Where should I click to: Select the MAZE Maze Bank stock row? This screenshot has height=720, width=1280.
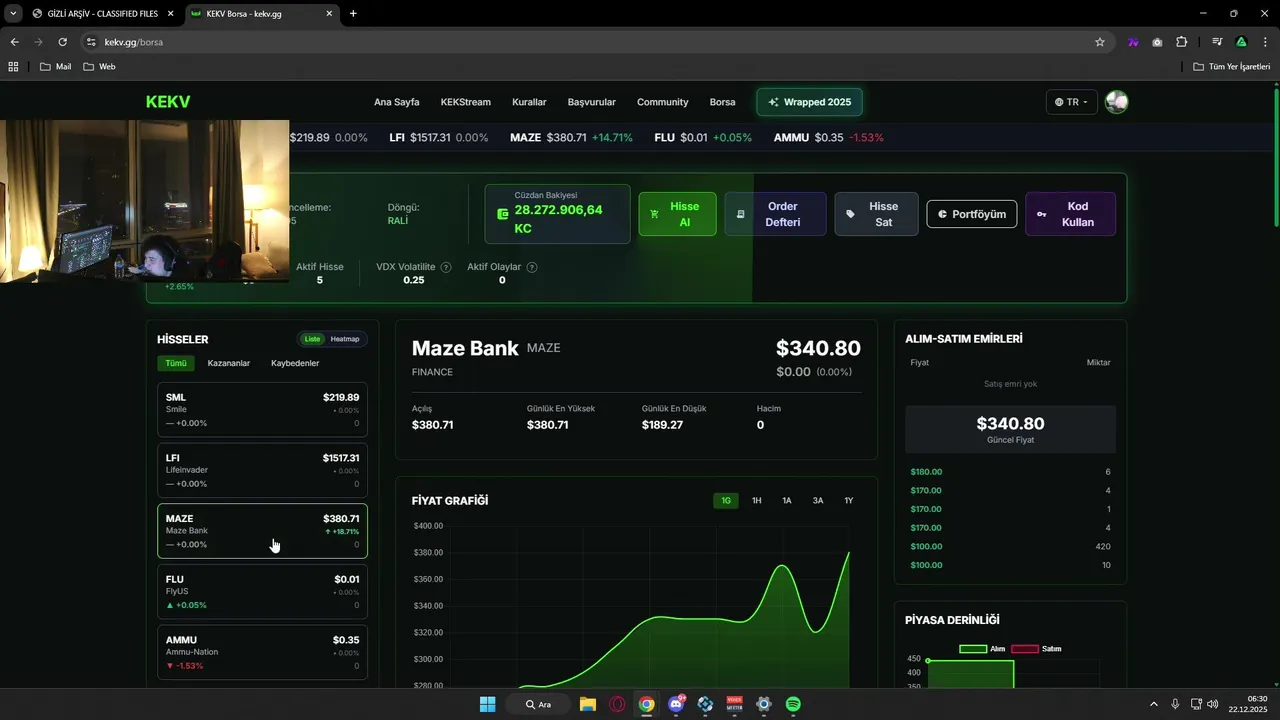(262, 531)
